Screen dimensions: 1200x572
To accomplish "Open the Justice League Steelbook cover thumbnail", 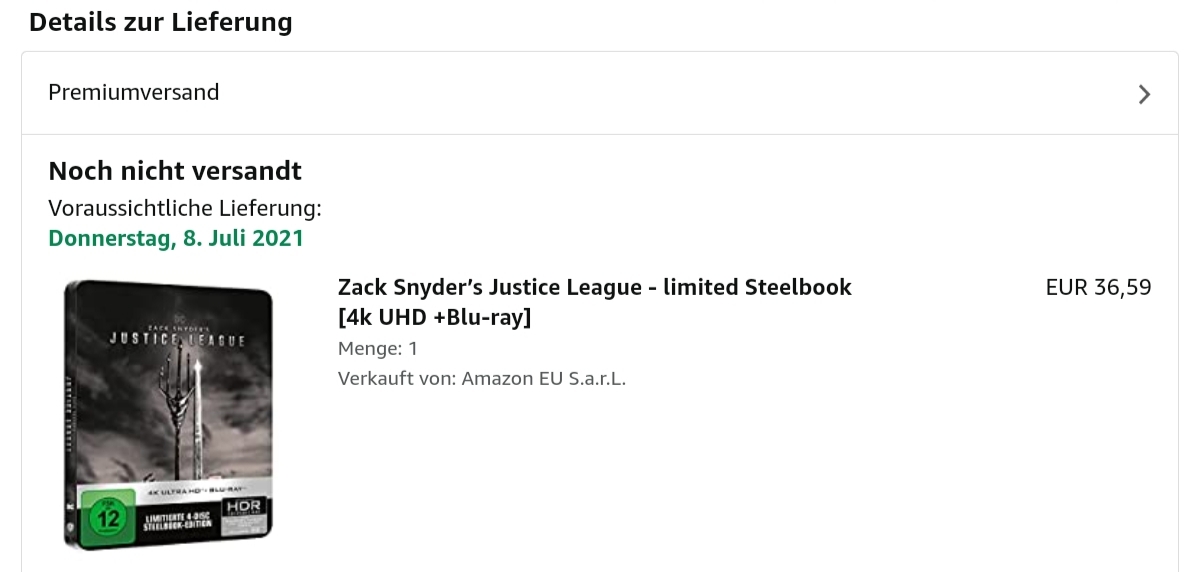I will click(169, 415).
